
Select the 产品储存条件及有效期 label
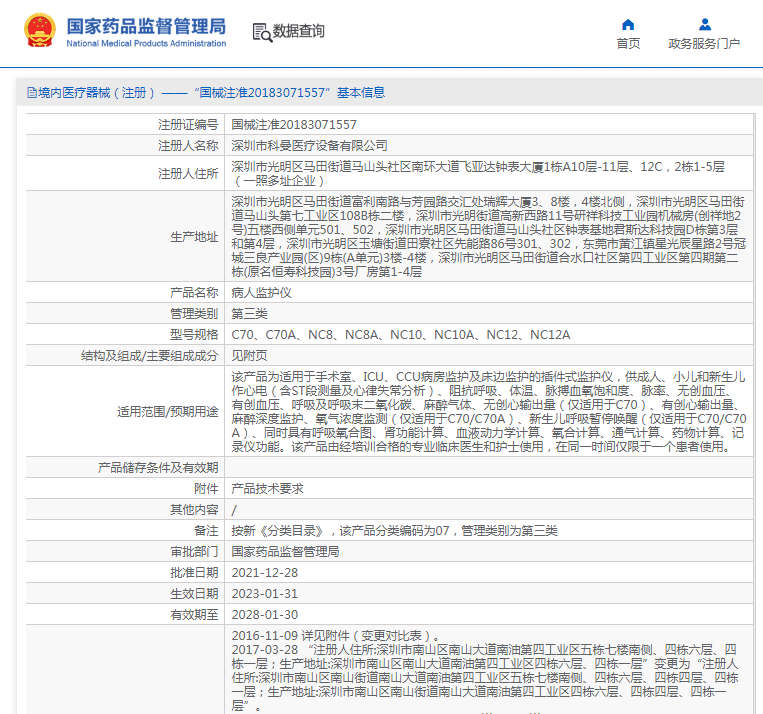click(x=158, y=468)
